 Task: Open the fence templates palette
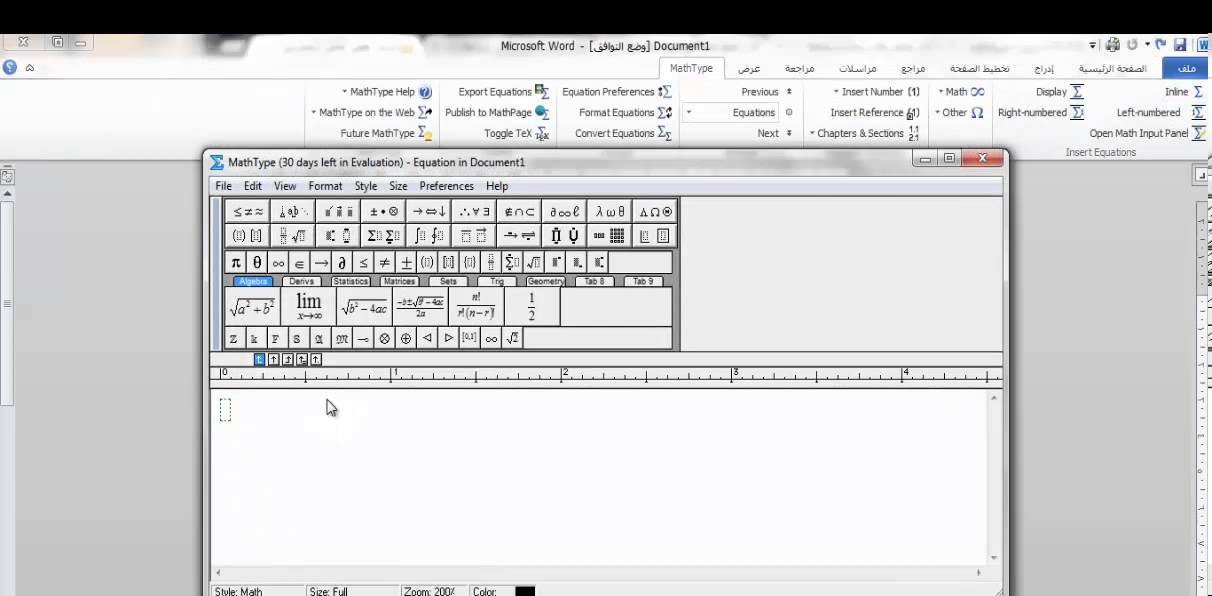pyautogui.click(x=248, y=236)
